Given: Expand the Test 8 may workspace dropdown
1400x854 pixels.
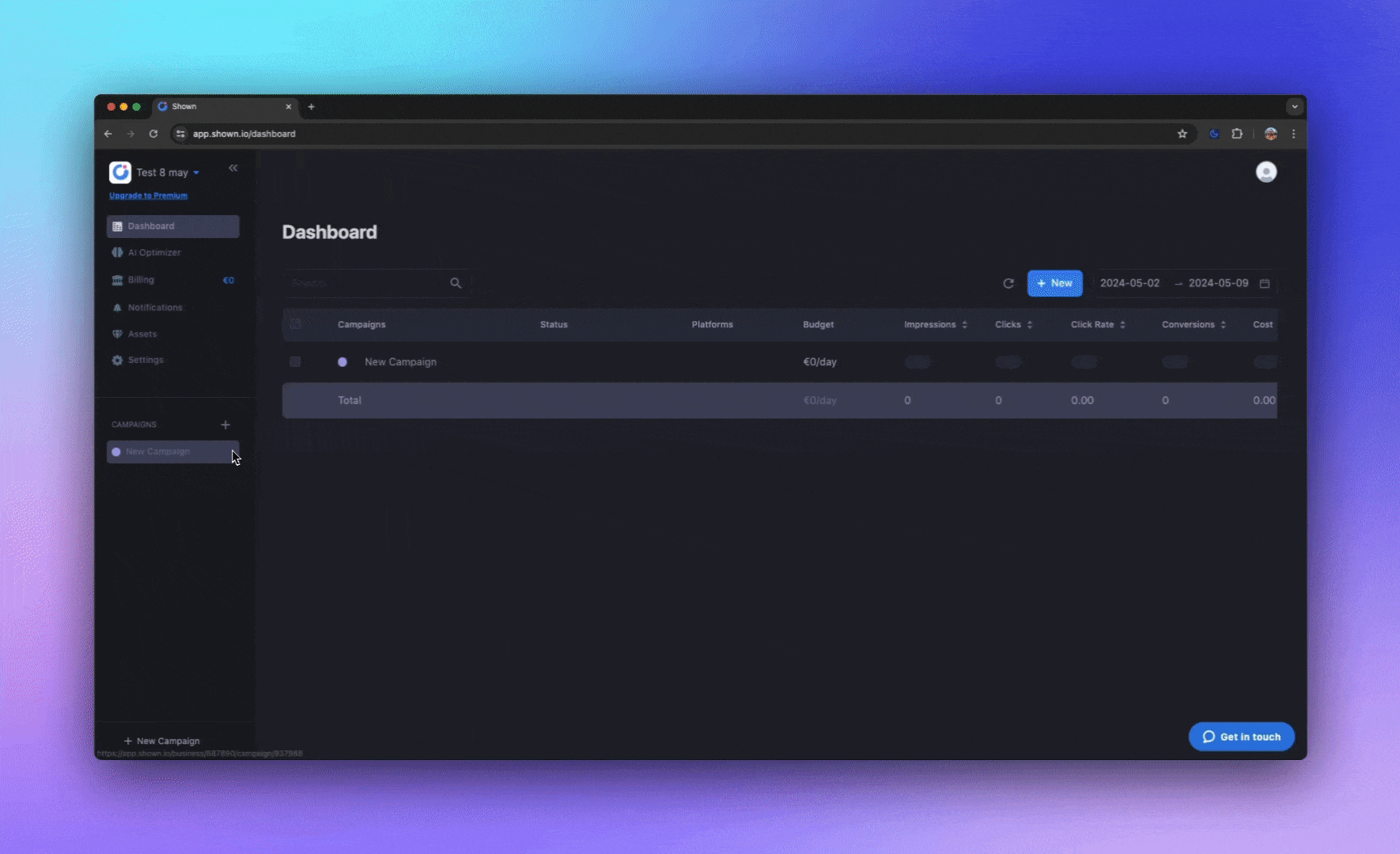Looking at the screenshot, I should [168, 172].
